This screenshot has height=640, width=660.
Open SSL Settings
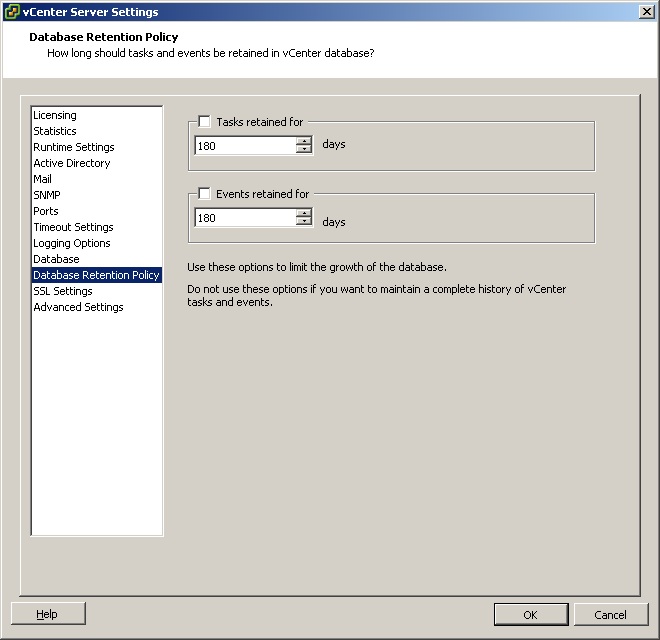pyautogui.click(x=97, y=291)
